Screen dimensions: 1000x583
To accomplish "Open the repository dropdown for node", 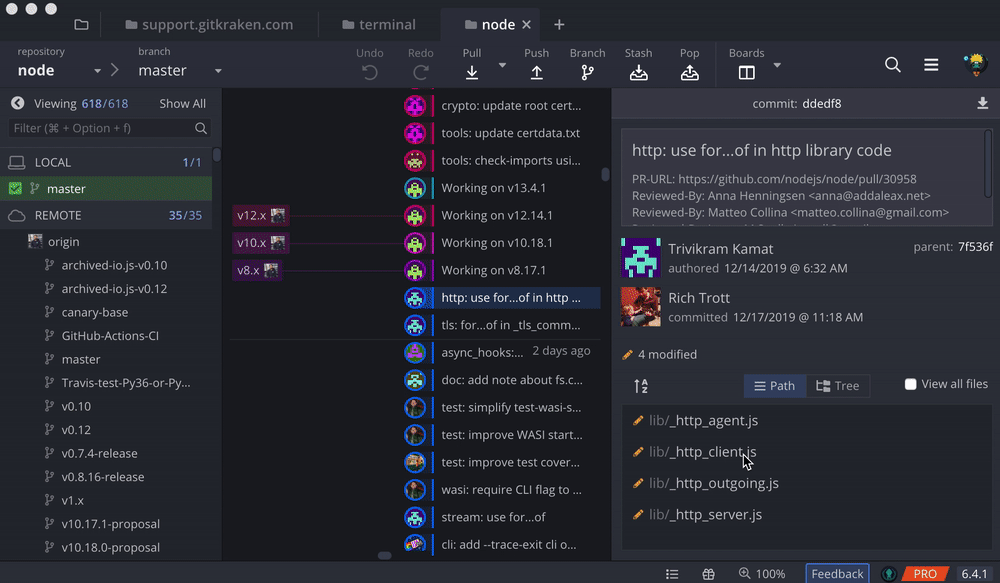I will tap(97, 71).
